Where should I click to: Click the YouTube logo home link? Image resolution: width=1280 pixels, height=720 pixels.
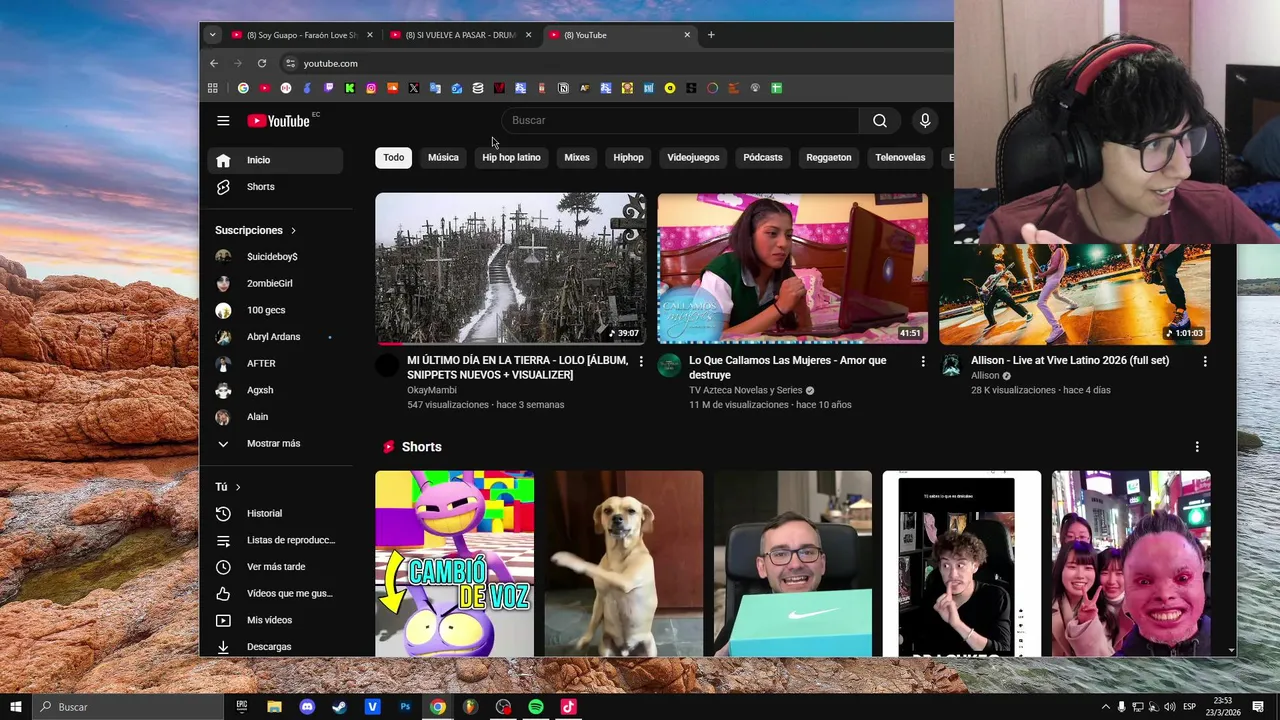[279, 121]
